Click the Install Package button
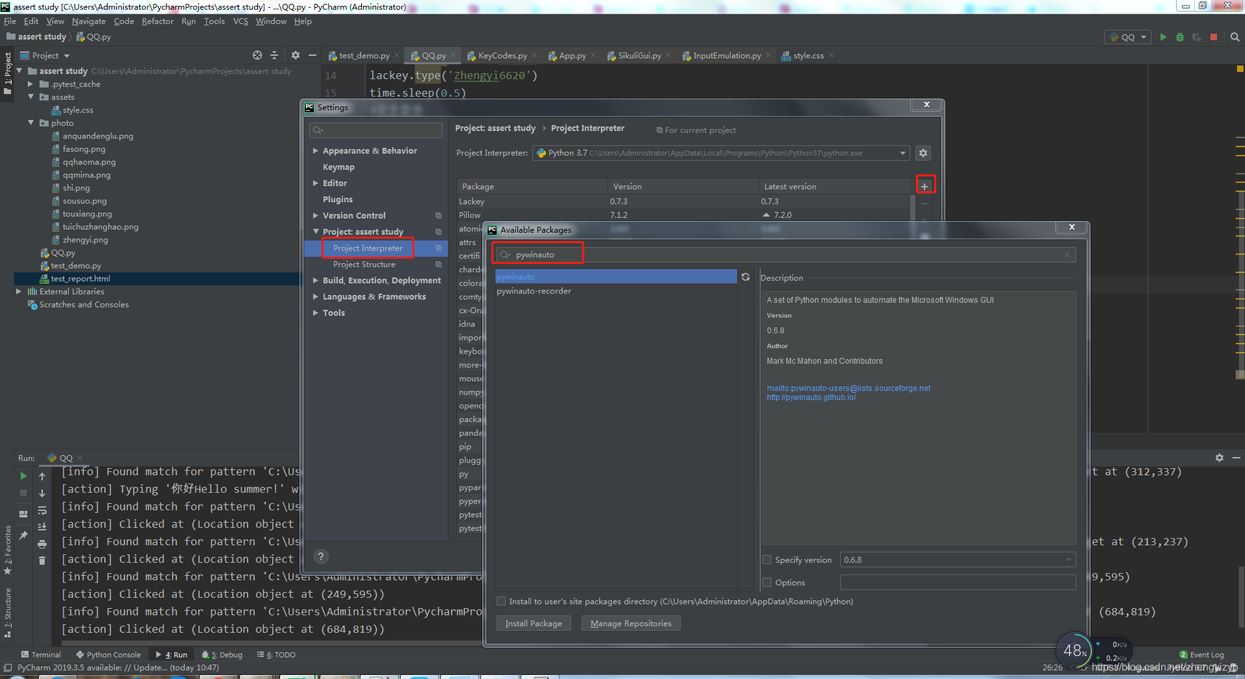1245x679 pixels. (533, 622)
